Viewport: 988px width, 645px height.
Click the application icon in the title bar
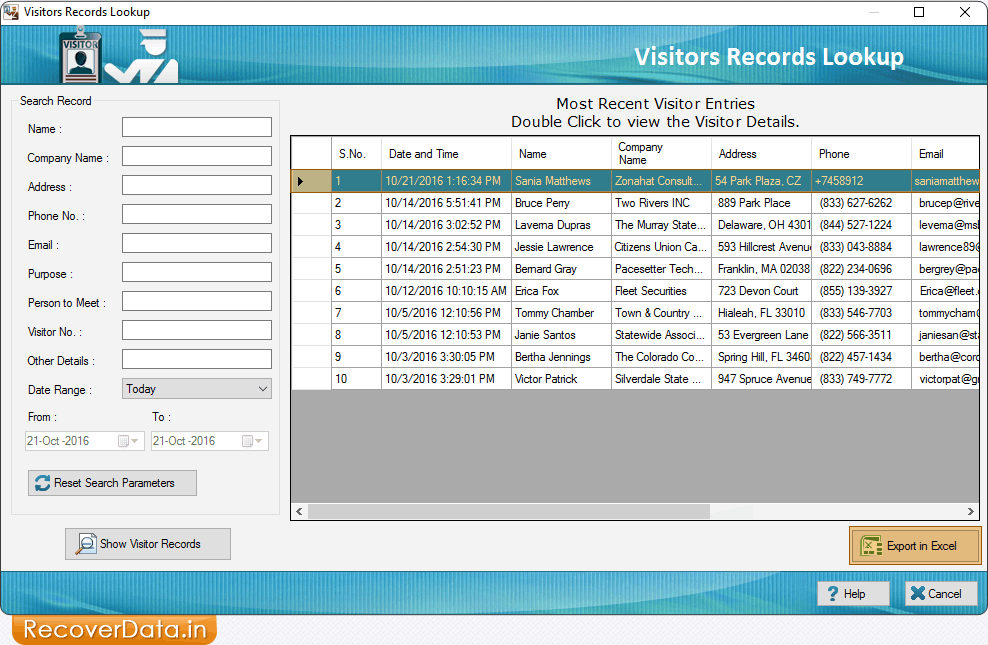tap(12, 11)
